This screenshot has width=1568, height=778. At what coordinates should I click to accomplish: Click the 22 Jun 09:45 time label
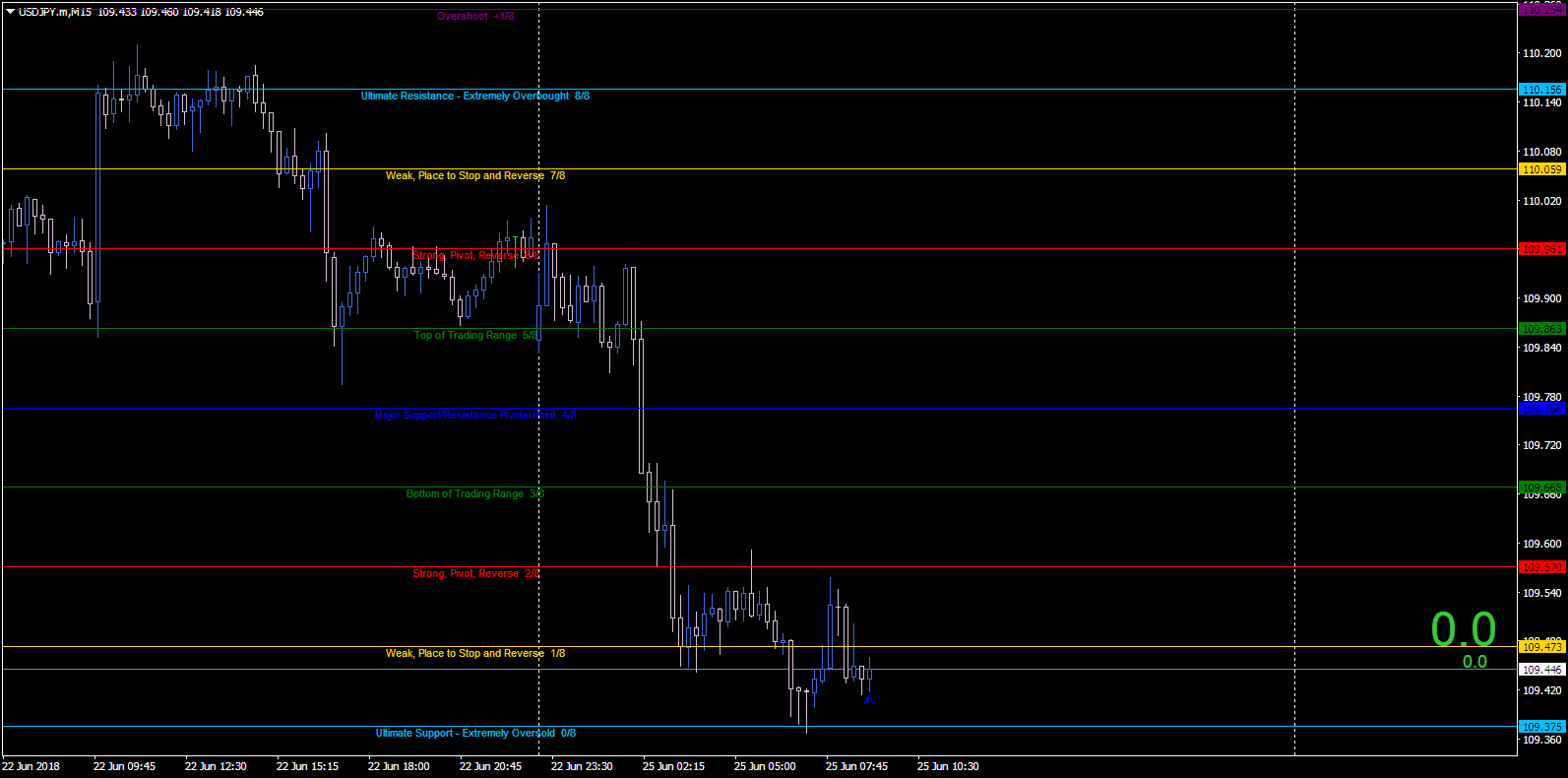coord(124,766)
